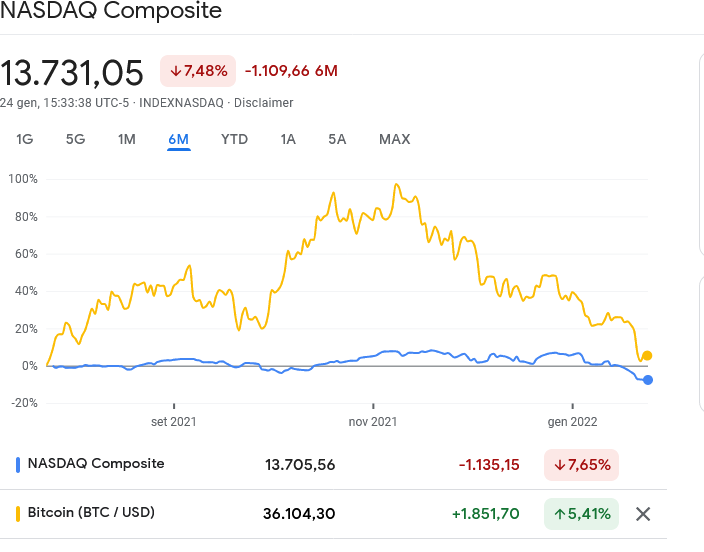Viewport: 704px width, 552px height.
Task: Click the yellow Bitcoin endpoint dot on chart
Action: 647,356
